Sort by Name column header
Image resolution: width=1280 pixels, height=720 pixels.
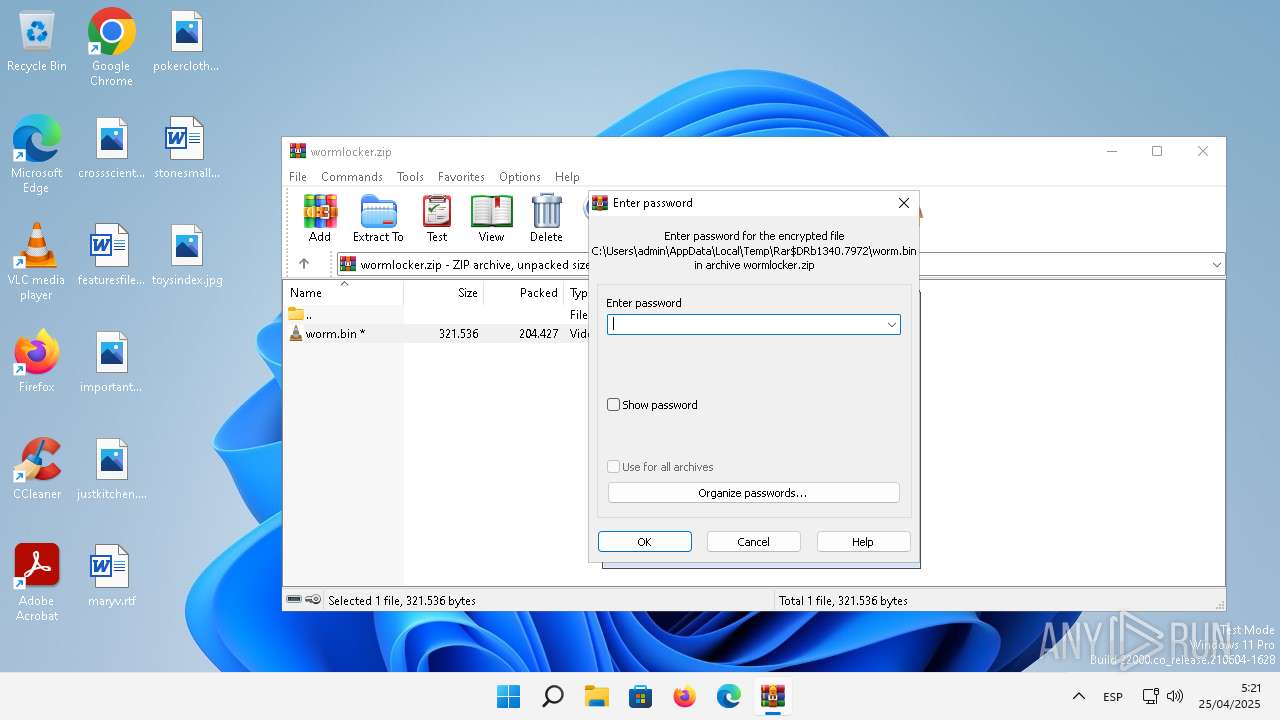click(344, 293)
